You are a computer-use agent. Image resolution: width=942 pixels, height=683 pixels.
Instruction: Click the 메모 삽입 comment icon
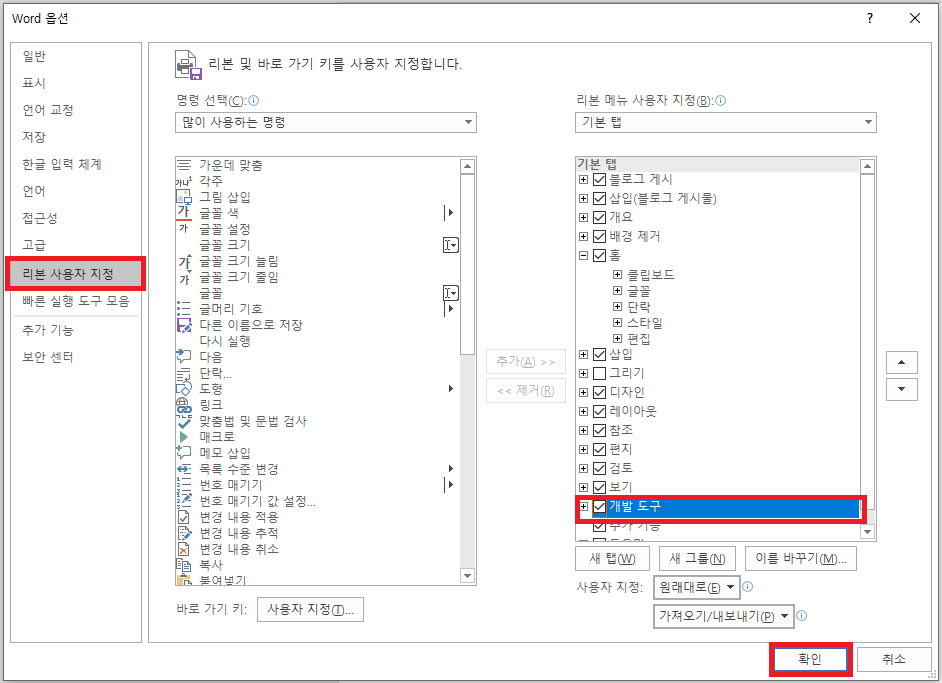tap(184, 452)
